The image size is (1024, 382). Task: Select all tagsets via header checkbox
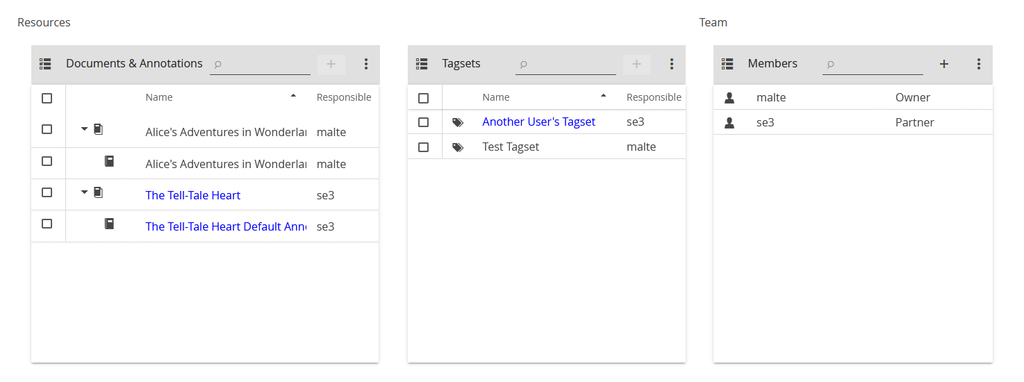pos(423,99)
